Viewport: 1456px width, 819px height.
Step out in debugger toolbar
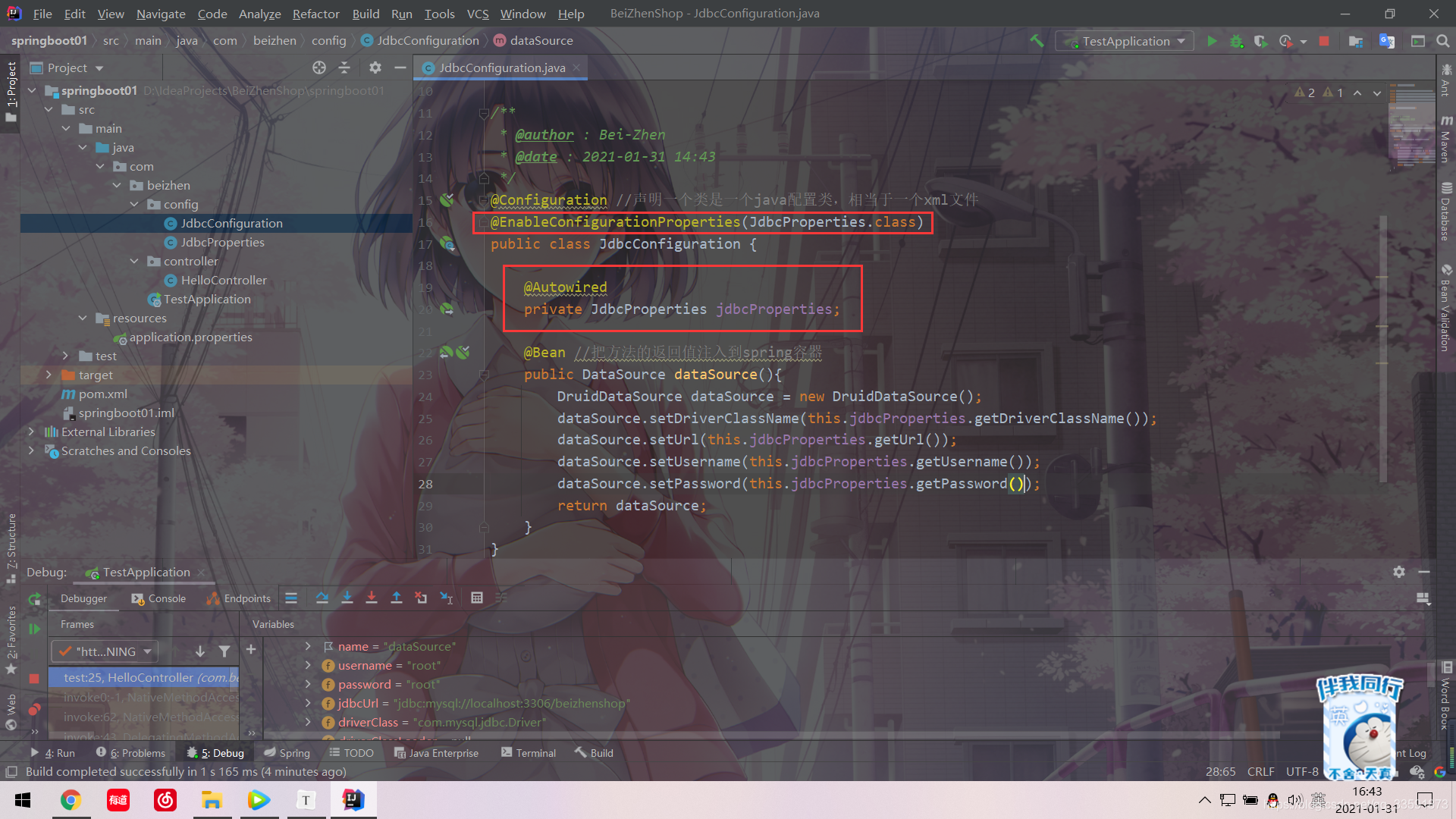click(x=396, y=598)
